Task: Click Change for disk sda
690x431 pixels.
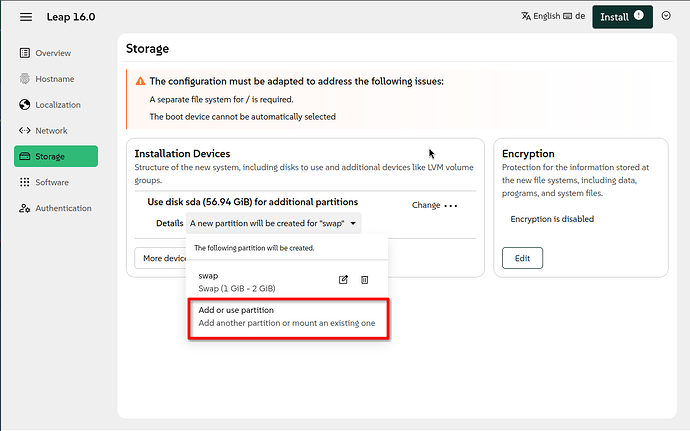Action: tap(426, 205)
